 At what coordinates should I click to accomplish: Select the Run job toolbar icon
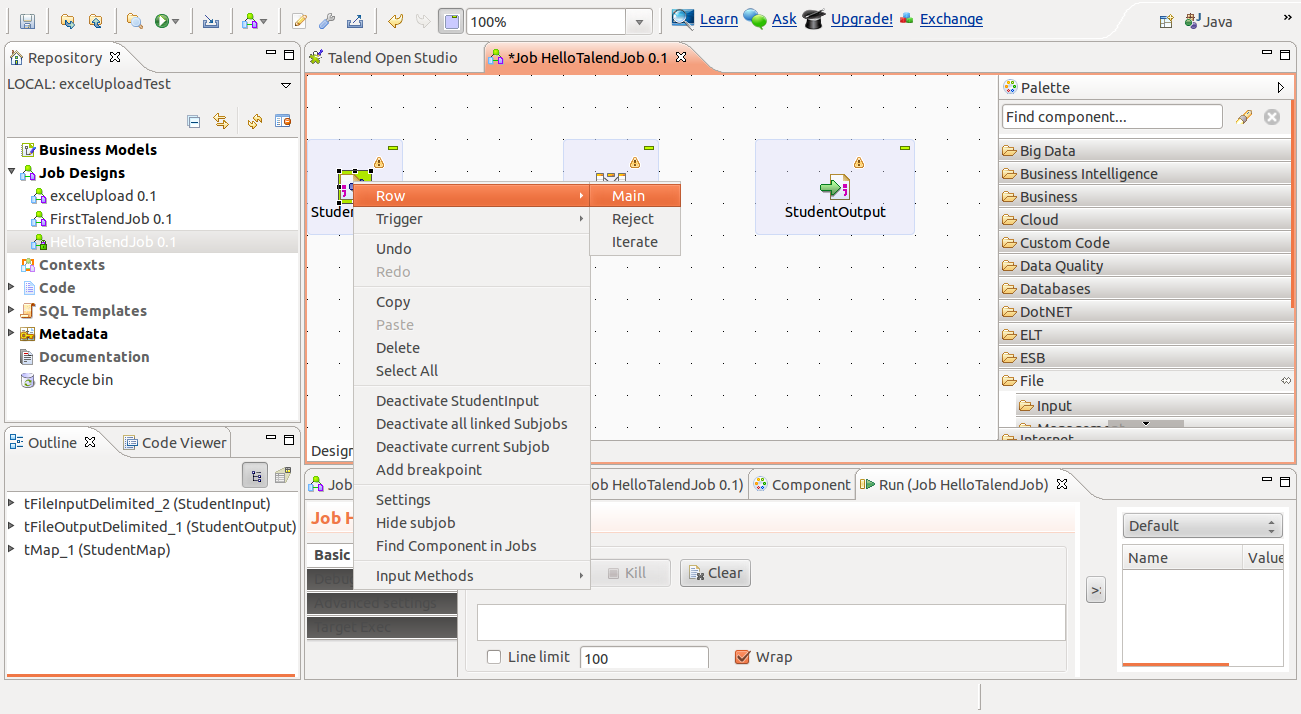pyautogui.click(x=162, y=20)
